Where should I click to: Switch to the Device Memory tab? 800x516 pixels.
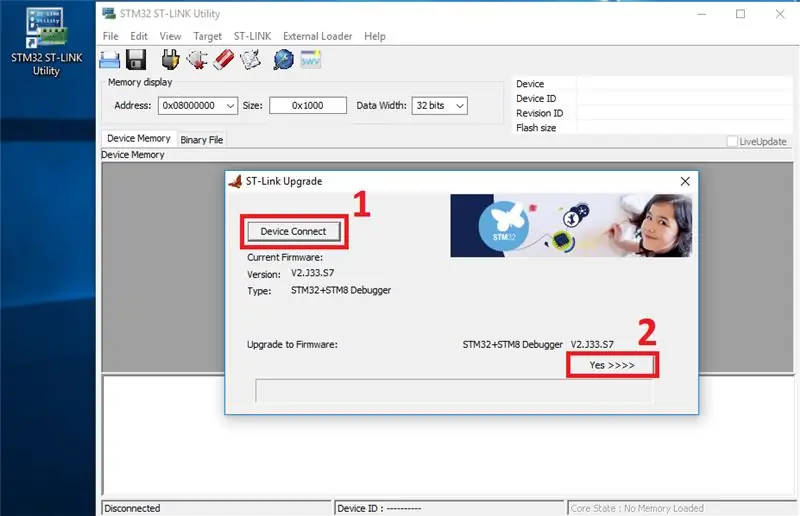click(139, 138)
